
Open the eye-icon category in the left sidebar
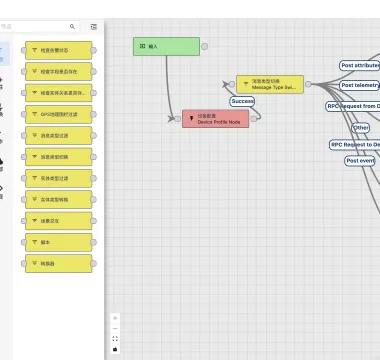[1, 188]
